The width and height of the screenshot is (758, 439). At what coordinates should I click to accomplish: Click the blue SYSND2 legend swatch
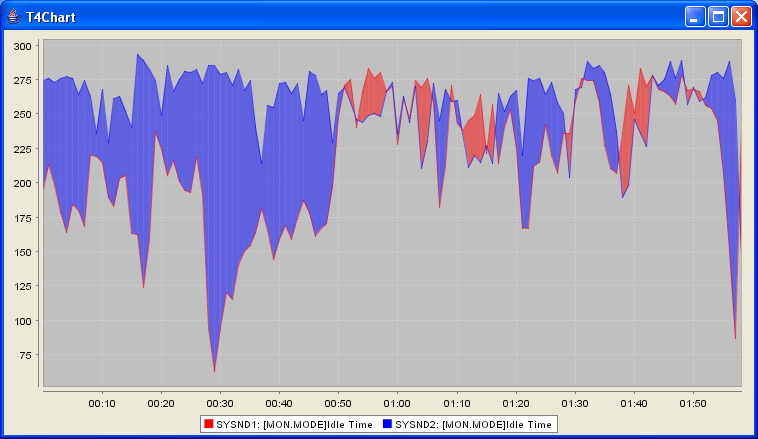pyautogui.click(x=387, y=424)
